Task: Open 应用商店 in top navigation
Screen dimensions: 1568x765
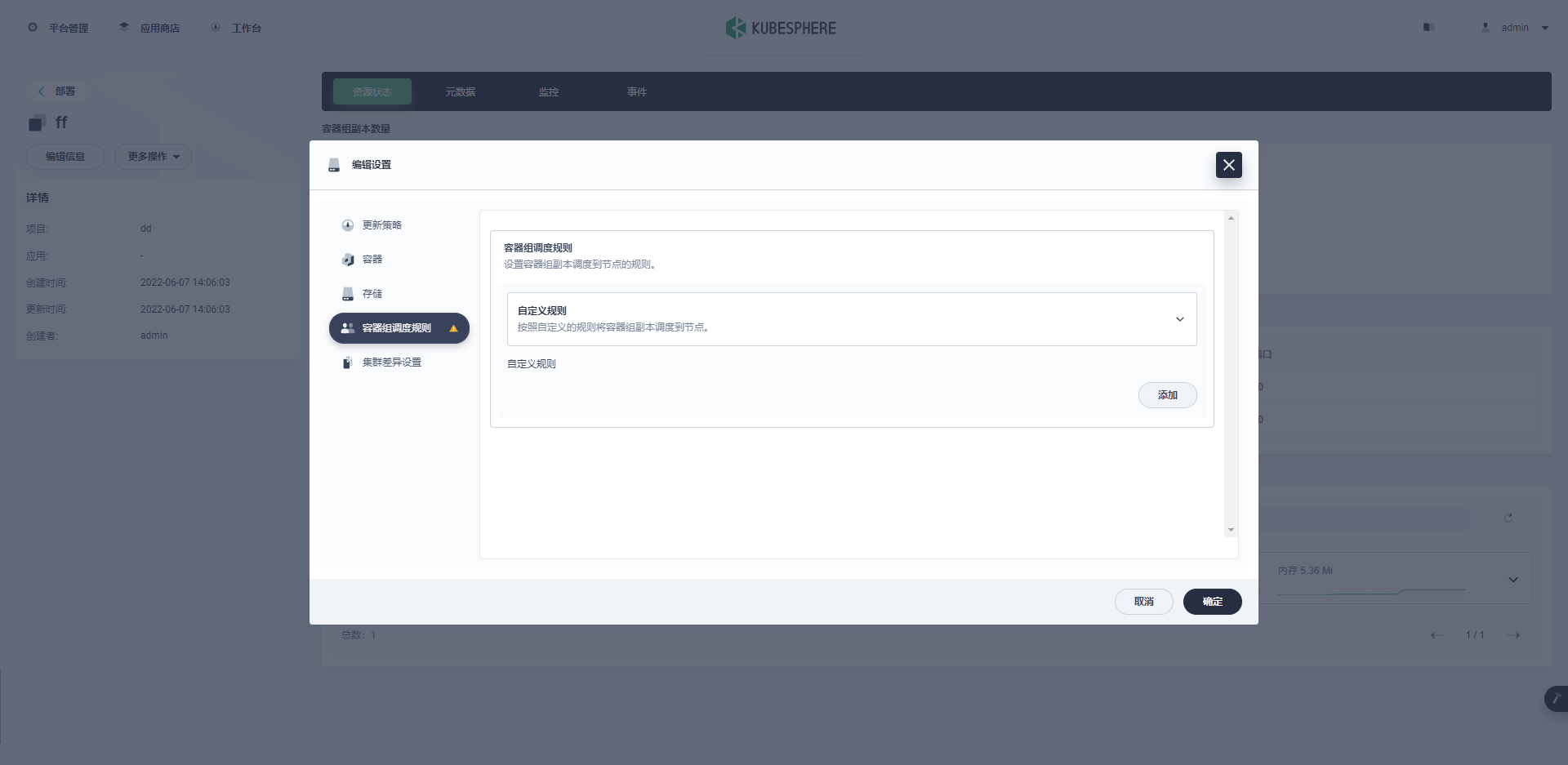Action: coord(149,28)
